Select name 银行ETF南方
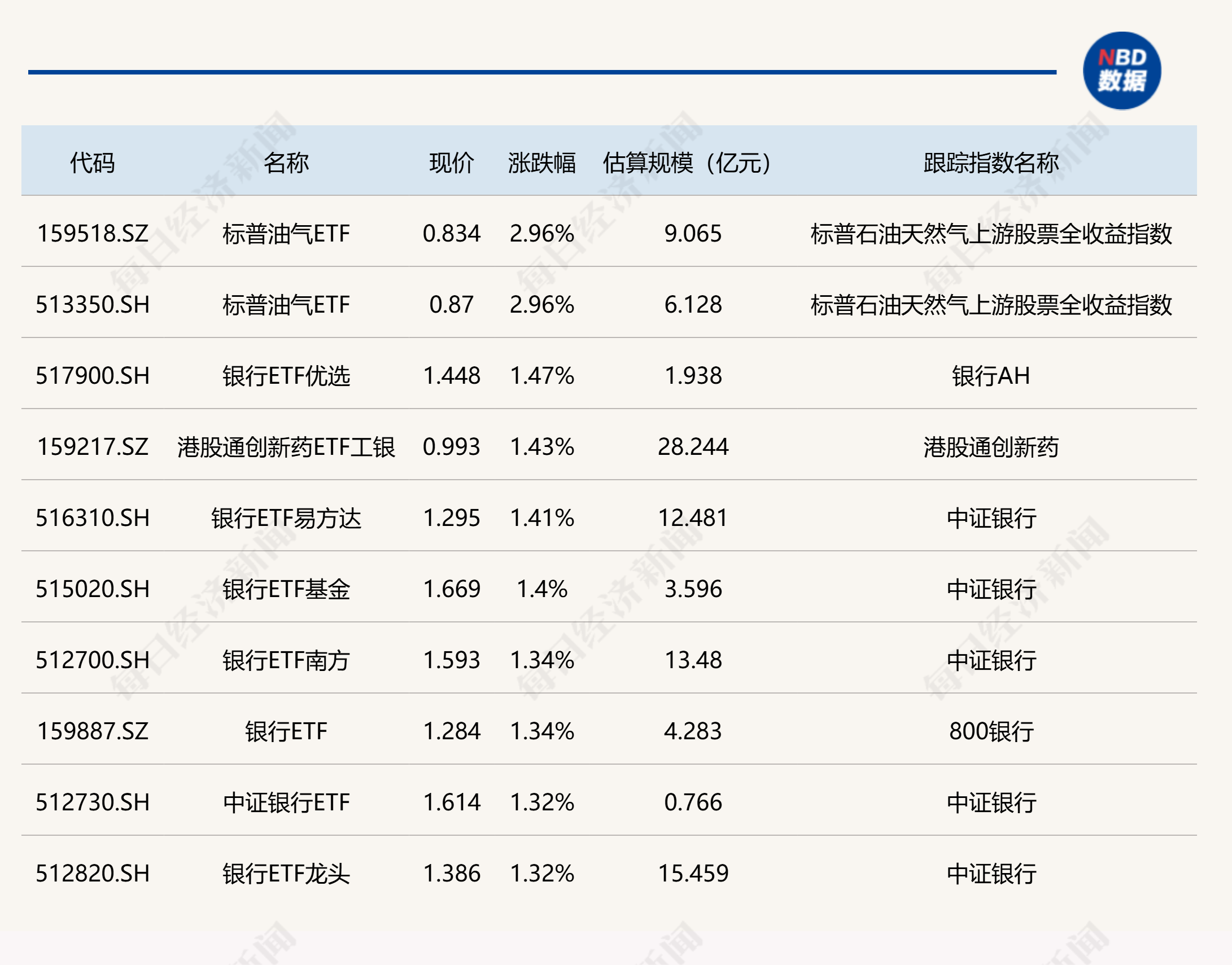1232x965 pixels. [x=286, y=660]
